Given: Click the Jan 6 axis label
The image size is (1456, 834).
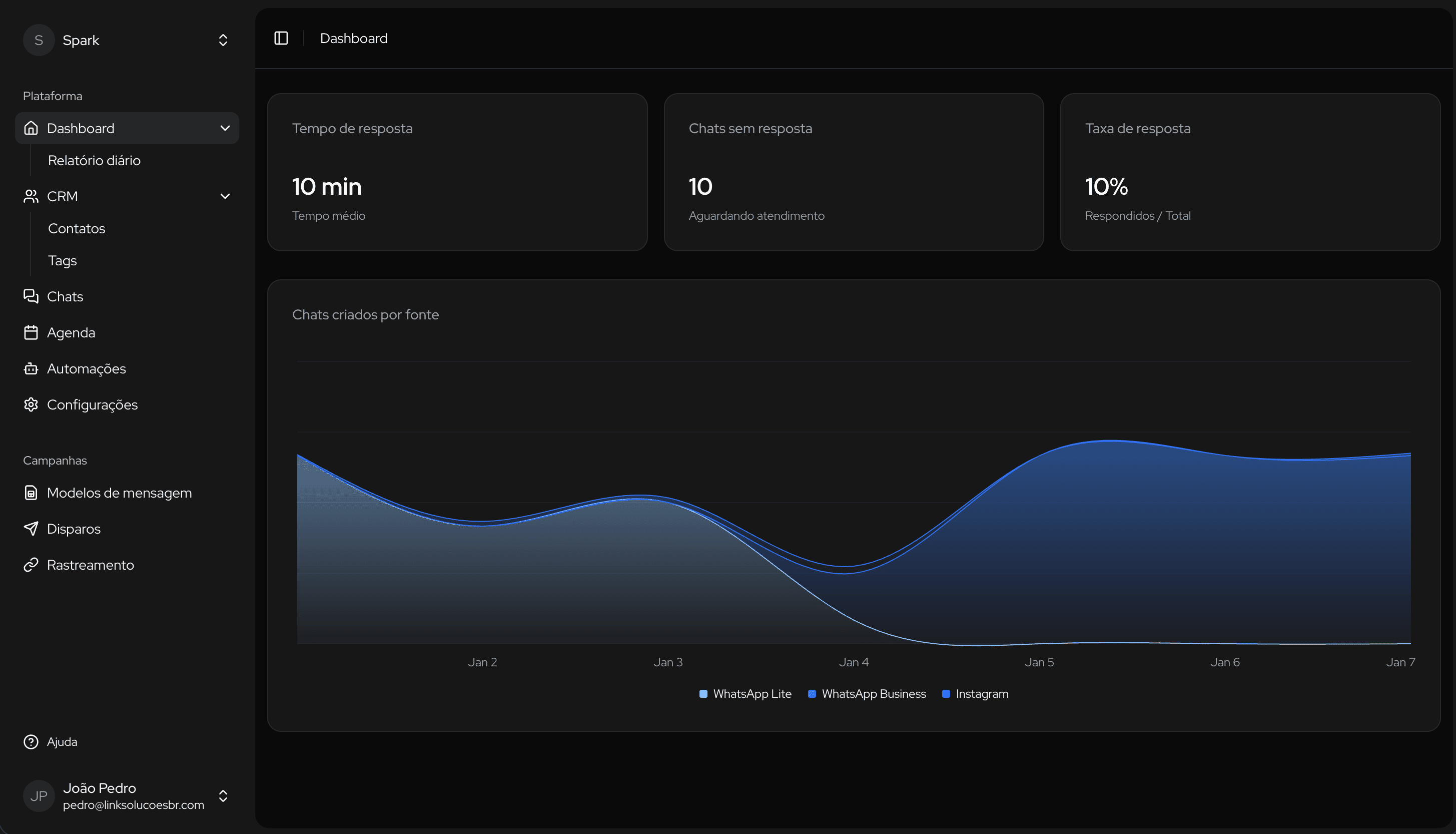Looking at the screenshot, I should (x=1225, y=663).
